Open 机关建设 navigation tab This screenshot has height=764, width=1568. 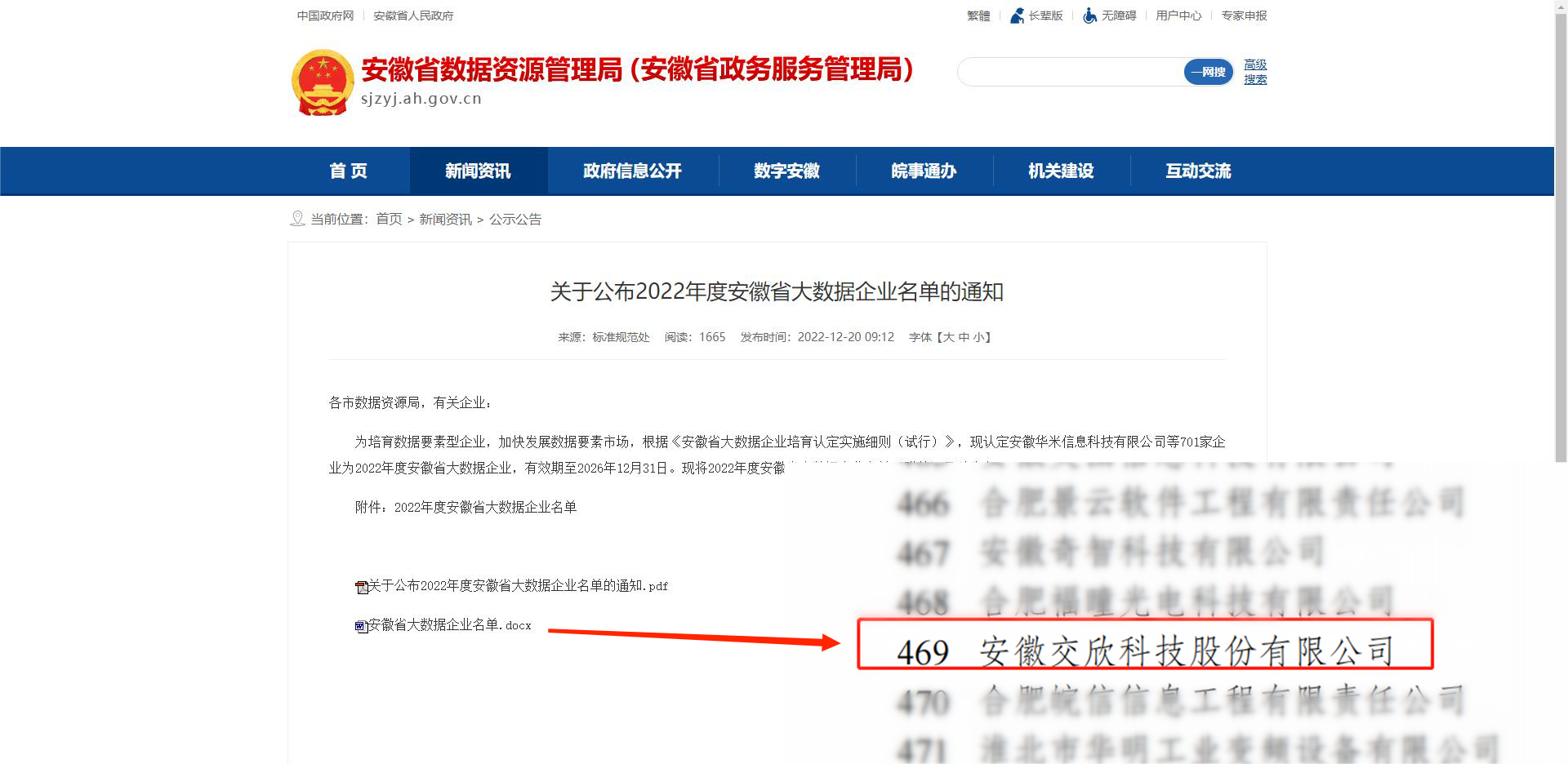coord(1061,171)
